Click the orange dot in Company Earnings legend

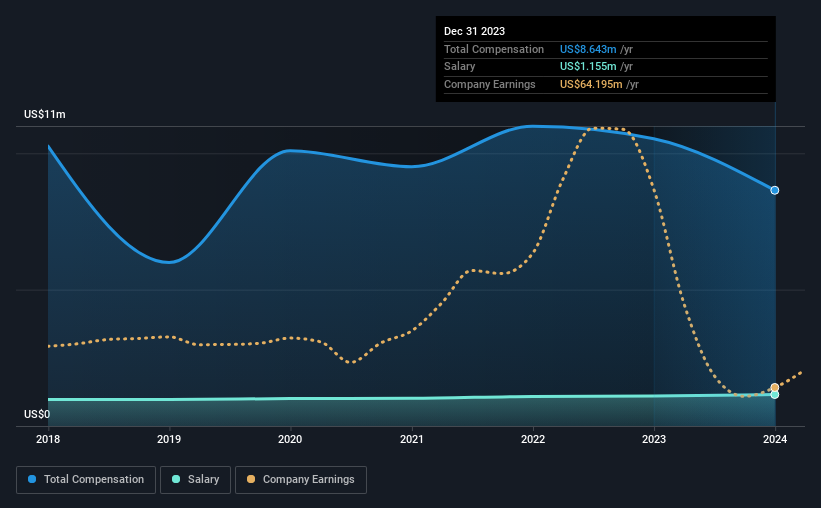tap(251, 479)
